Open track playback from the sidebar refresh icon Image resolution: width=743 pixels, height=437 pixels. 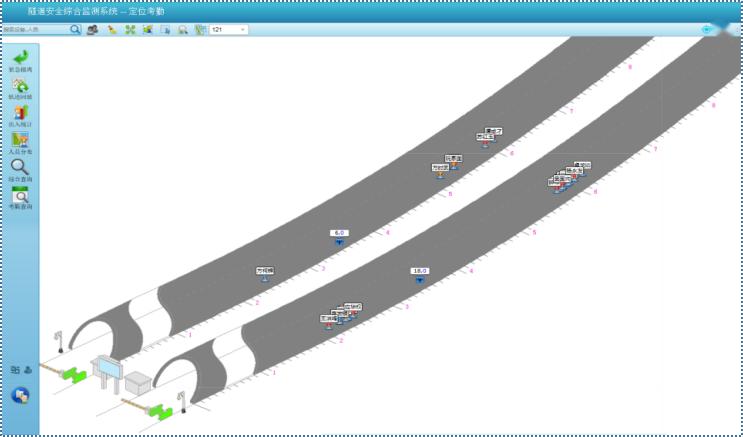20,85
